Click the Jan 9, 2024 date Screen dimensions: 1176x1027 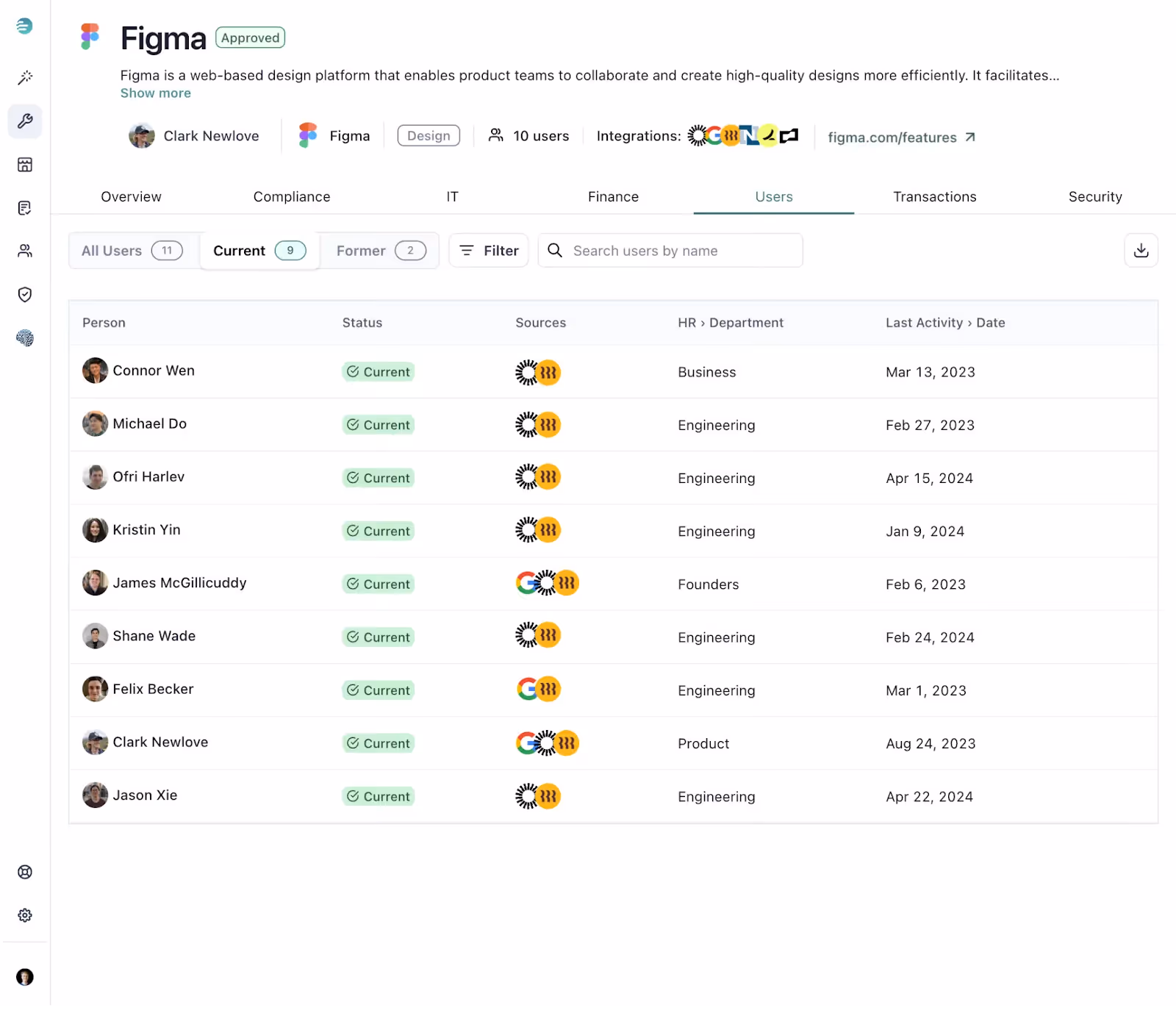(x=925, y=532)
